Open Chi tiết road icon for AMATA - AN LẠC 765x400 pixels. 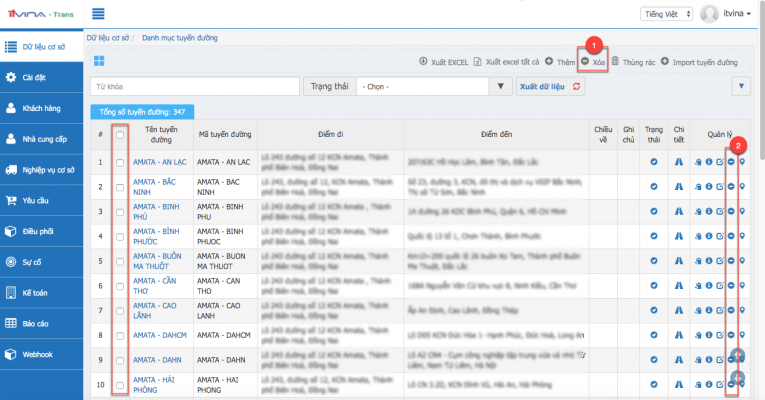[x=679, y=160]
